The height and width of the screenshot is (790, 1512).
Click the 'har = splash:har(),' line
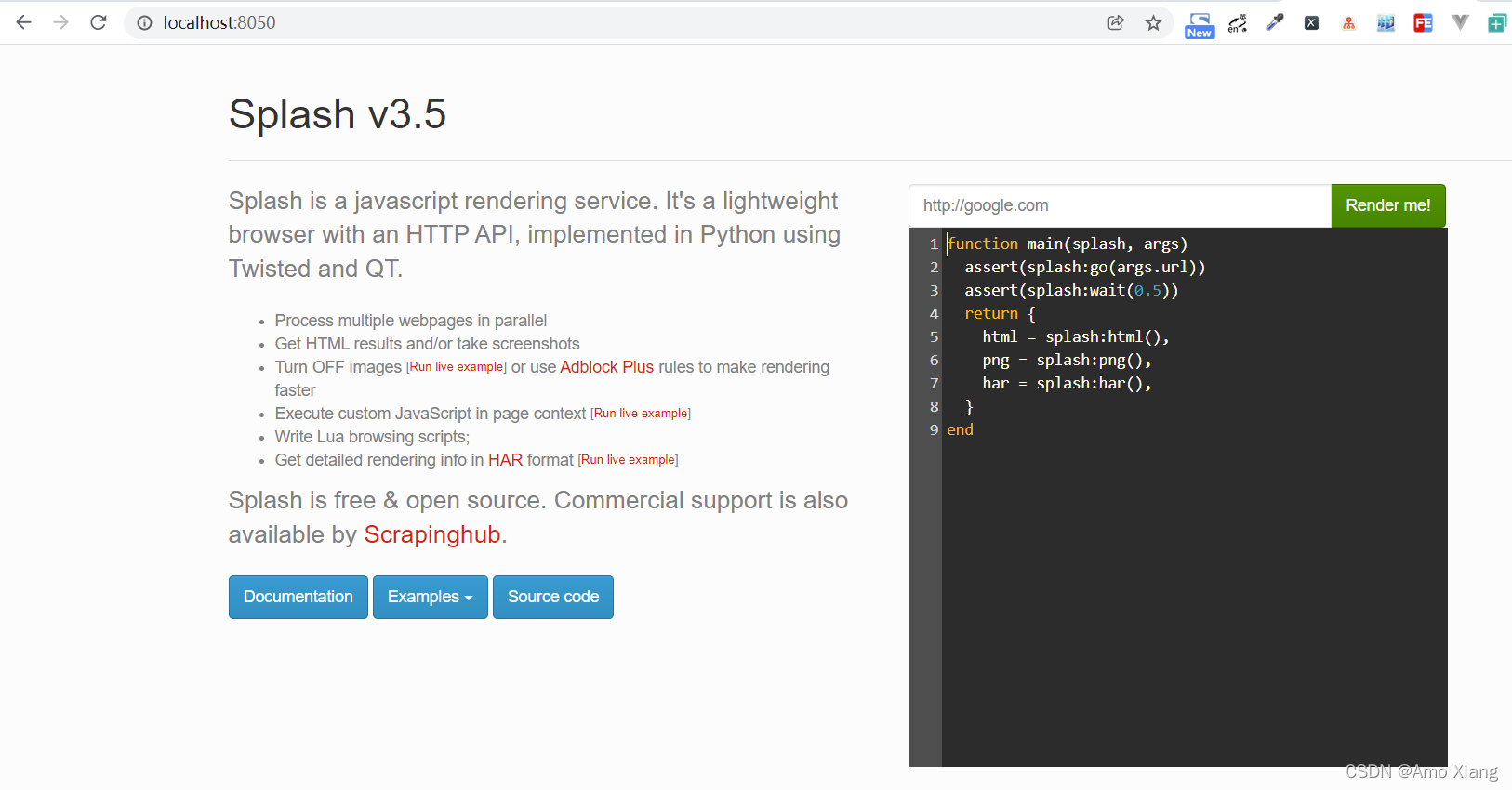tap(1067, 383)
